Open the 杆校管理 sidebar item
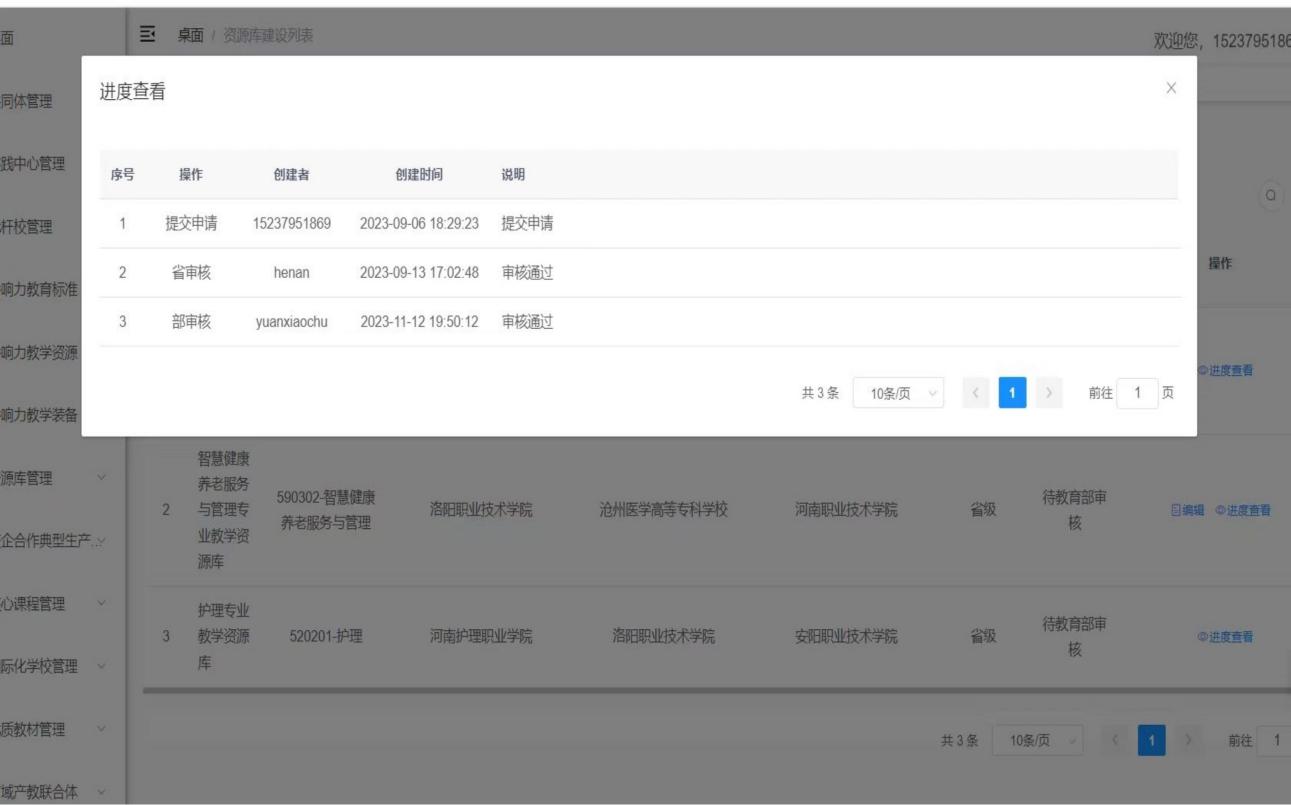 tap(40, 226)
